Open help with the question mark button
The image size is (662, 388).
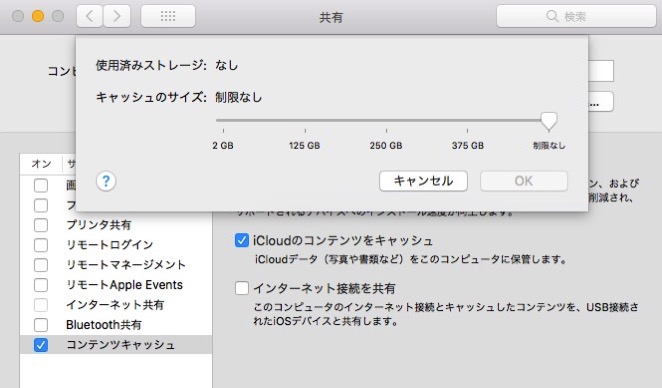106,181
